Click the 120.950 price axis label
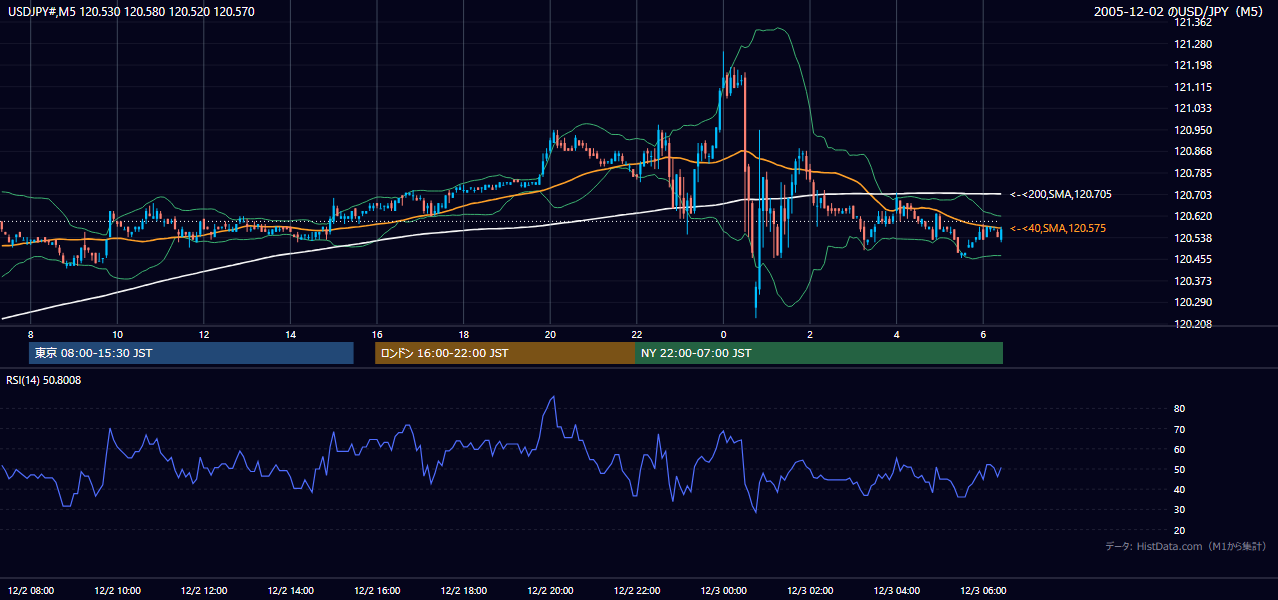The image size is (1278, 600). [x=1193, y=130]
